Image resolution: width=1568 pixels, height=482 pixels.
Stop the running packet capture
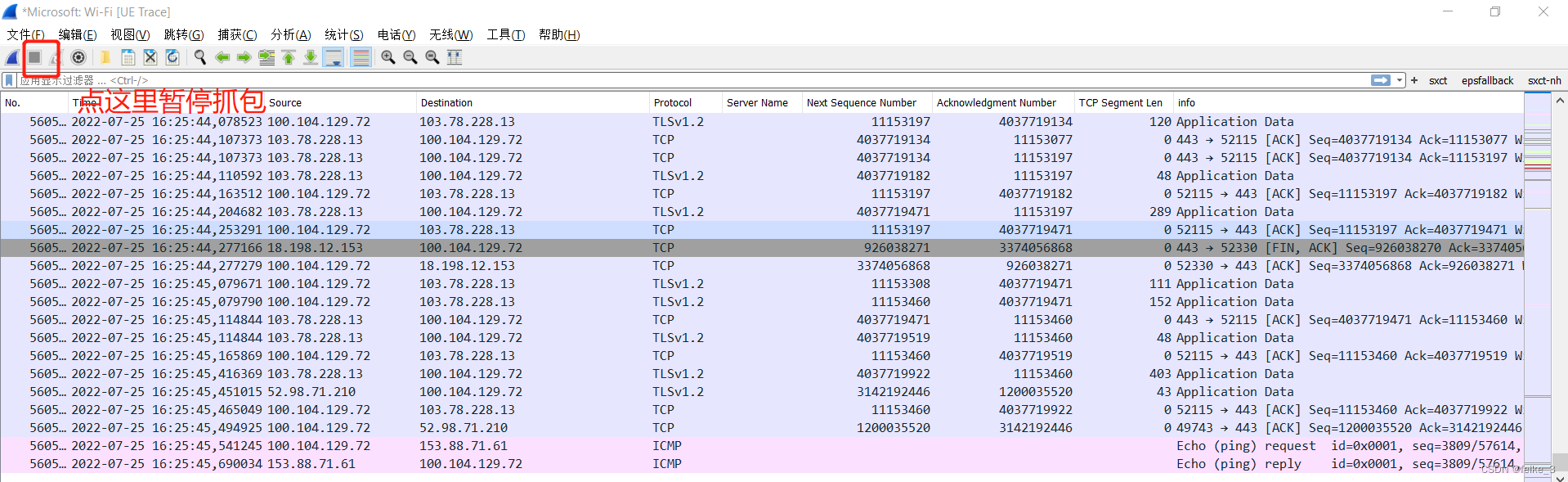pos(34,57)
